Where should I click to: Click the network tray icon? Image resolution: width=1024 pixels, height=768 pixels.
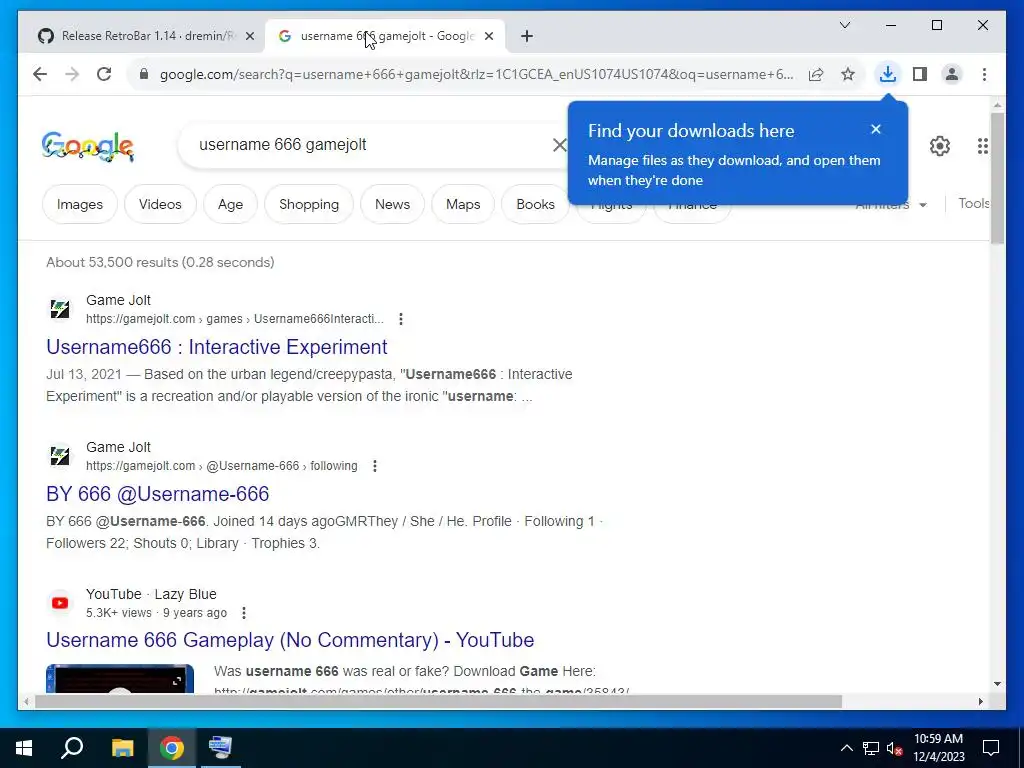click(x=871, y=748)
